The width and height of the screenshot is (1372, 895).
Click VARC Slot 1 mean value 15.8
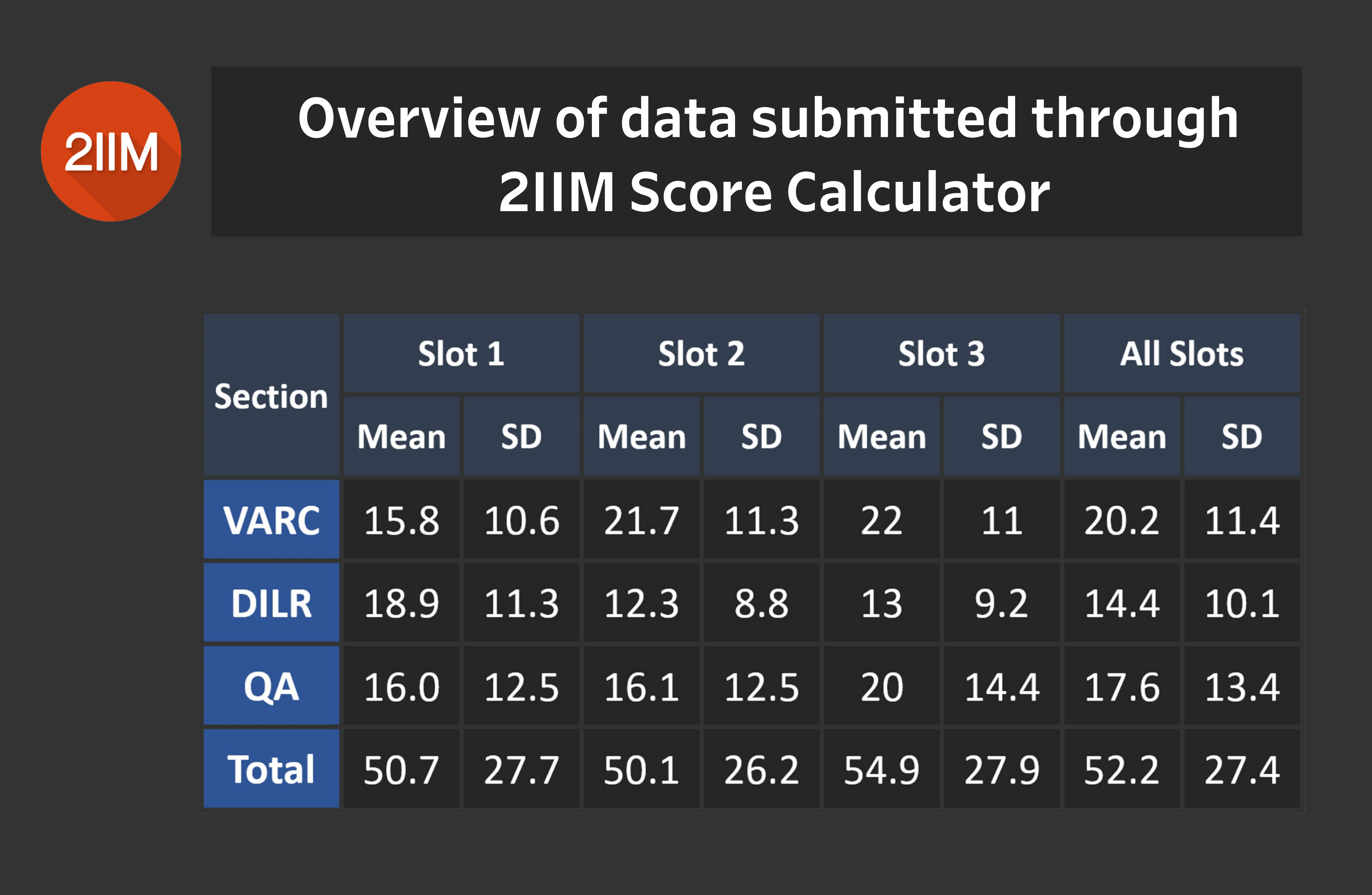click(401, 520)
